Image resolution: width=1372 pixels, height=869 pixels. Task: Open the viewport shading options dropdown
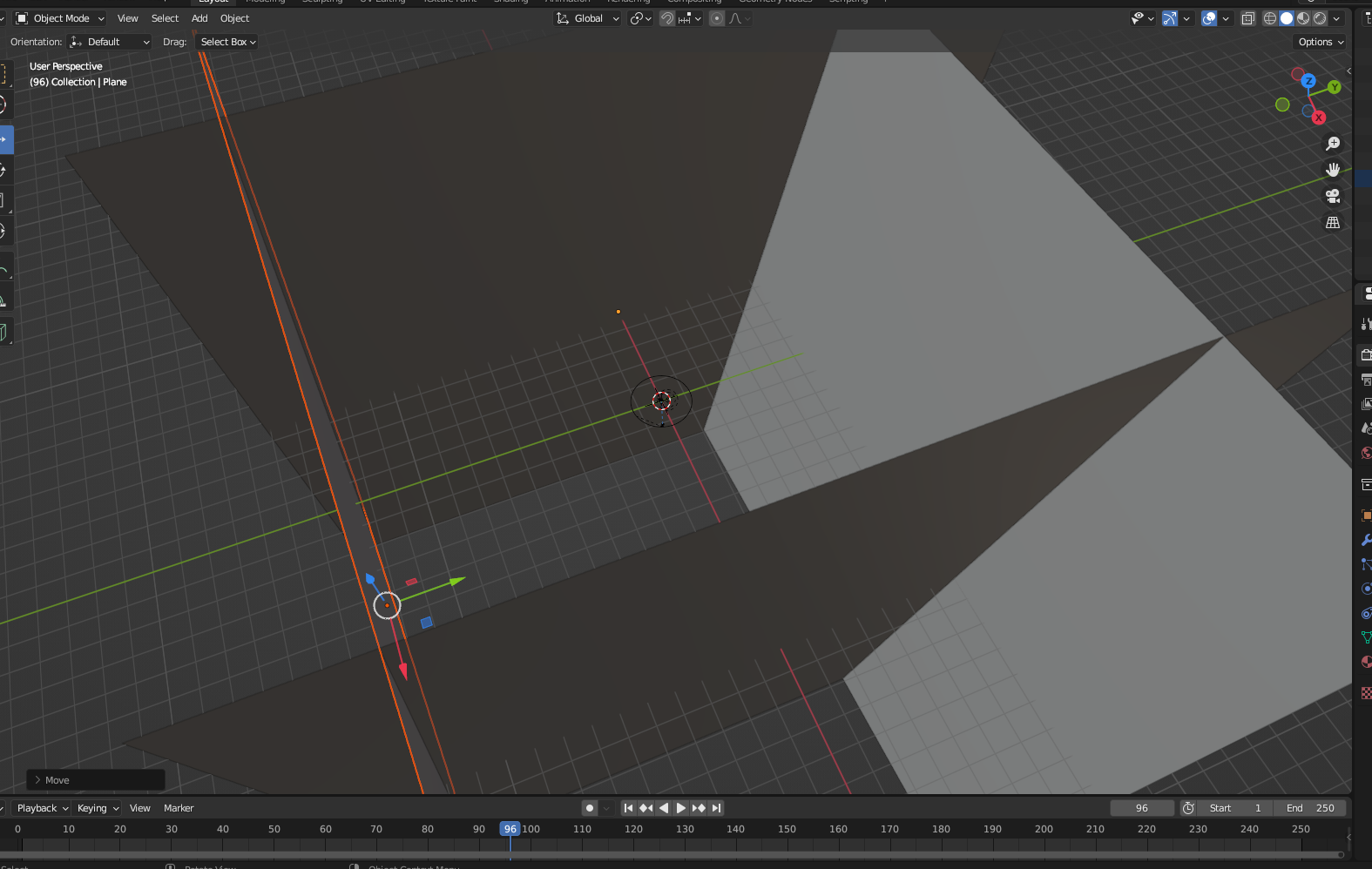pos(1336,18)
